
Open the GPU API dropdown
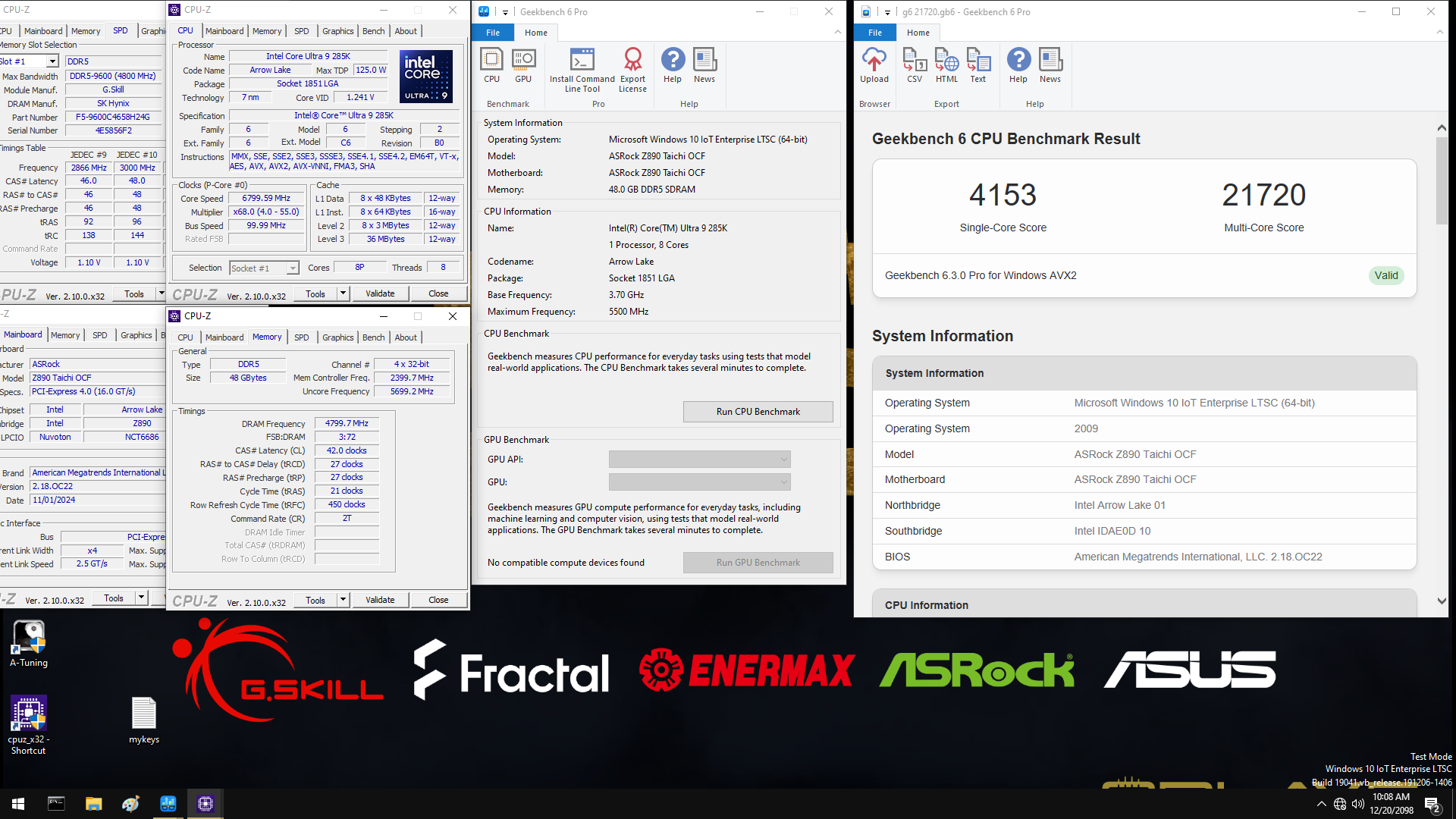(x=699, y=460)
